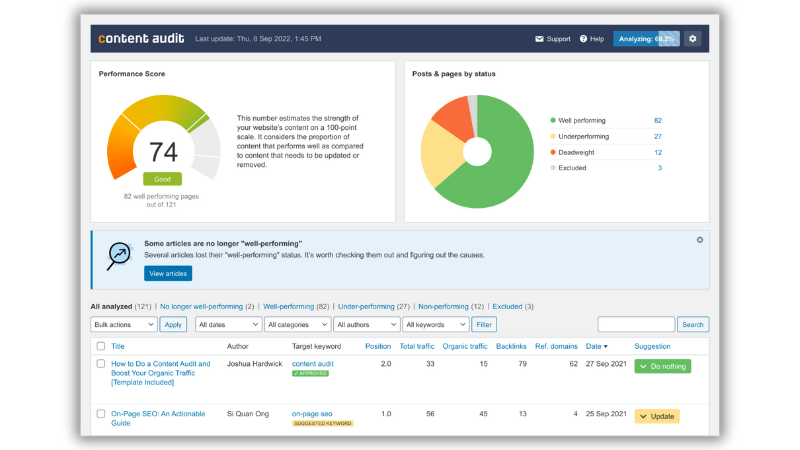The width and height of the screenshot is (800, 450).
Task: Toggle the select-all checkbox in table header
Action: [x=101, y=346]
